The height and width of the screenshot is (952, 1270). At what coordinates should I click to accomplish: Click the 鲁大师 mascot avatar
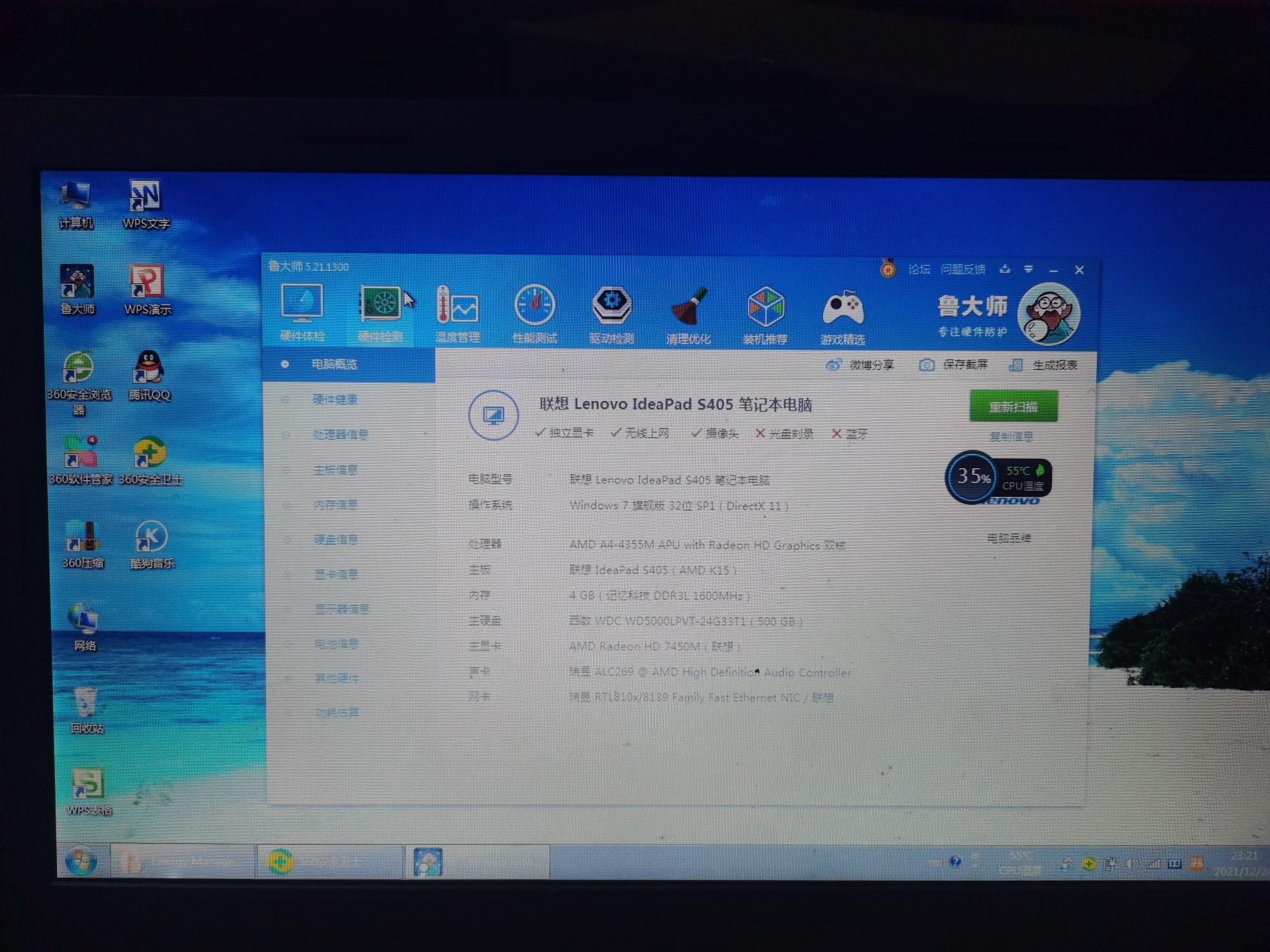coord(1049,314)
